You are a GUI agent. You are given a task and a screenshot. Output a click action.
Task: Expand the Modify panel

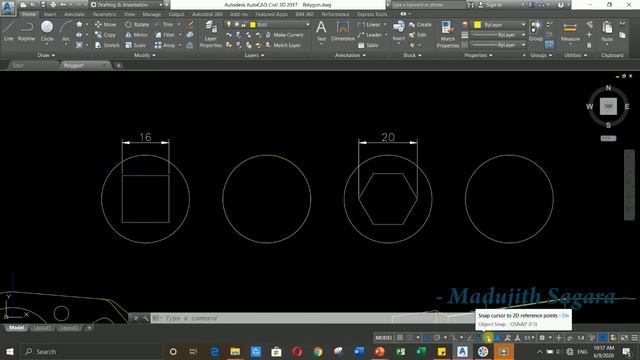click(144, 55)
